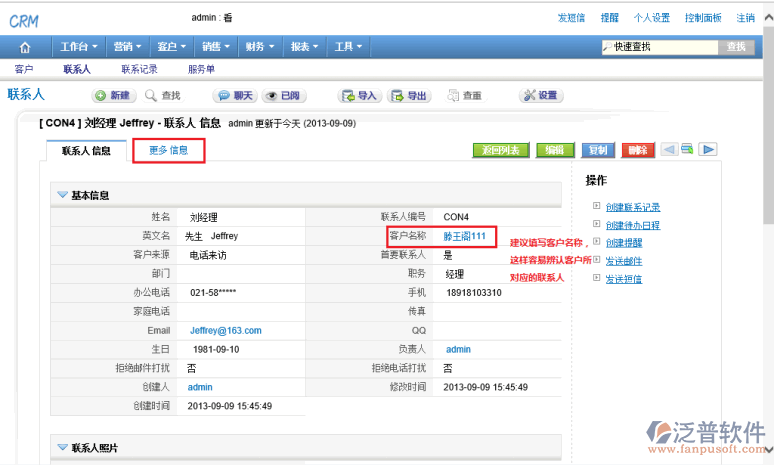Click the 导出 export button
The width and height of the screenshot is (776, 465).
pyautogui.click(x=410, y=95)
